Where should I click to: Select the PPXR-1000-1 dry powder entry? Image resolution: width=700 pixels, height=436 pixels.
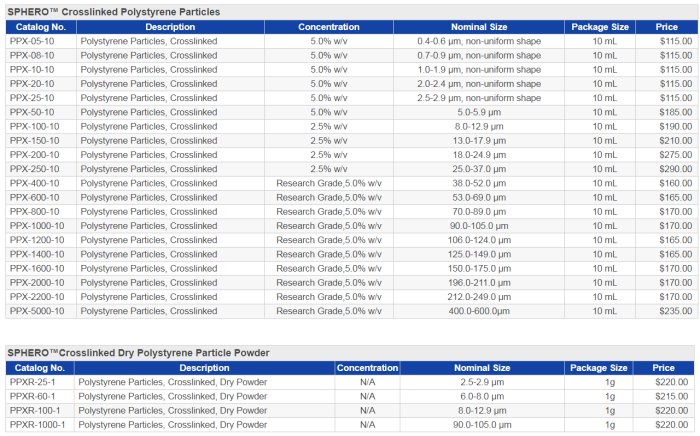click(37, 425)
